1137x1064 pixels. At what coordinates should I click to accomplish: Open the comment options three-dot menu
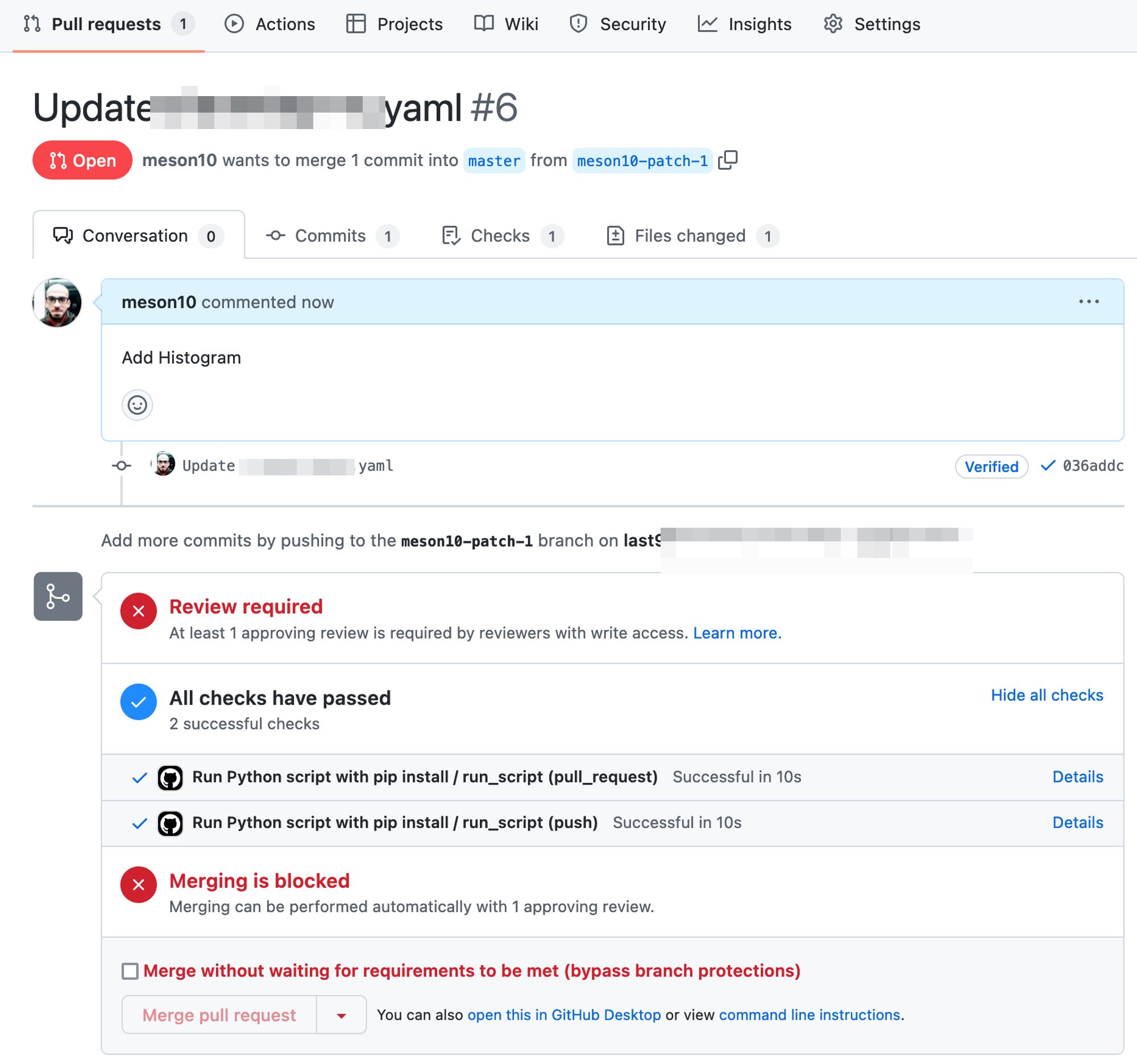point(1088,301)
